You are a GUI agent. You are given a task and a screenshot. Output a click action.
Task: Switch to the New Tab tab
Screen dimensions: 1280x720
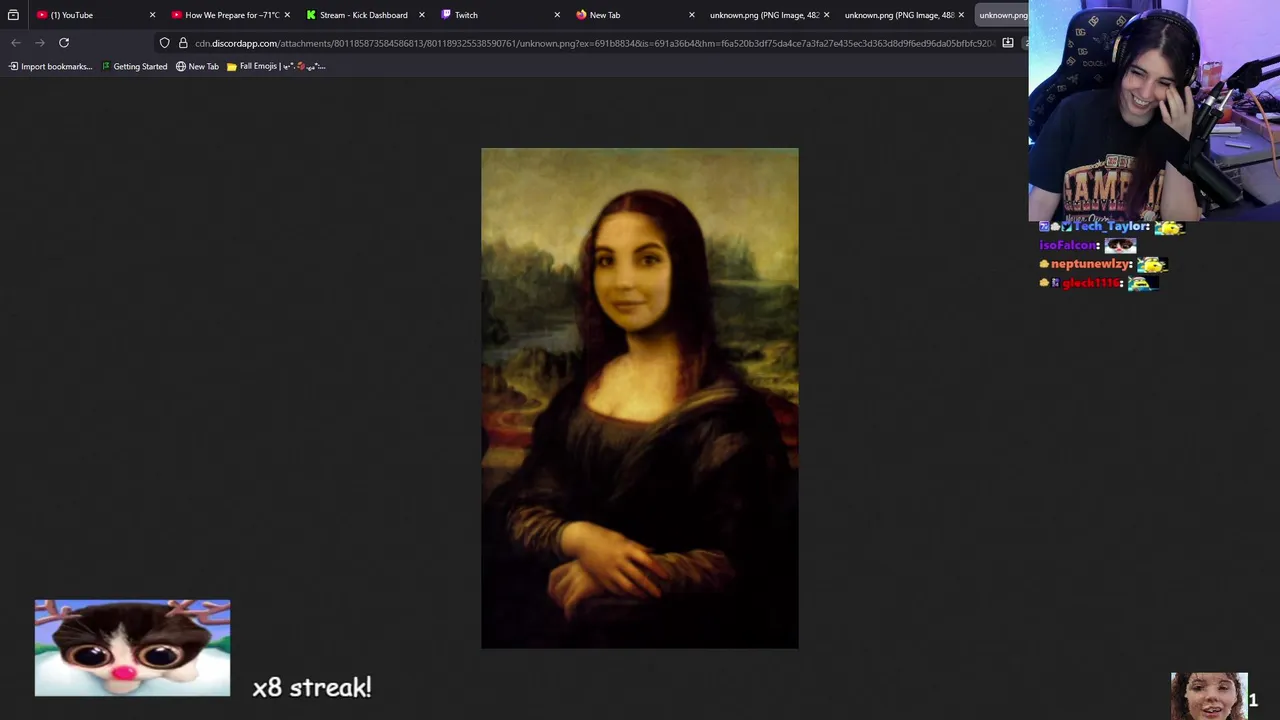pyautogui.click(x=635, y=15)
